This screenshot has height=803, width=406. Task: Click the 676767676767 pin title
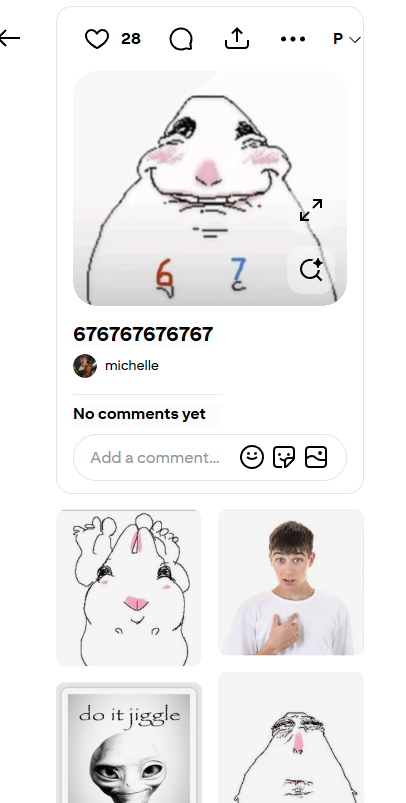click(143, 334)
